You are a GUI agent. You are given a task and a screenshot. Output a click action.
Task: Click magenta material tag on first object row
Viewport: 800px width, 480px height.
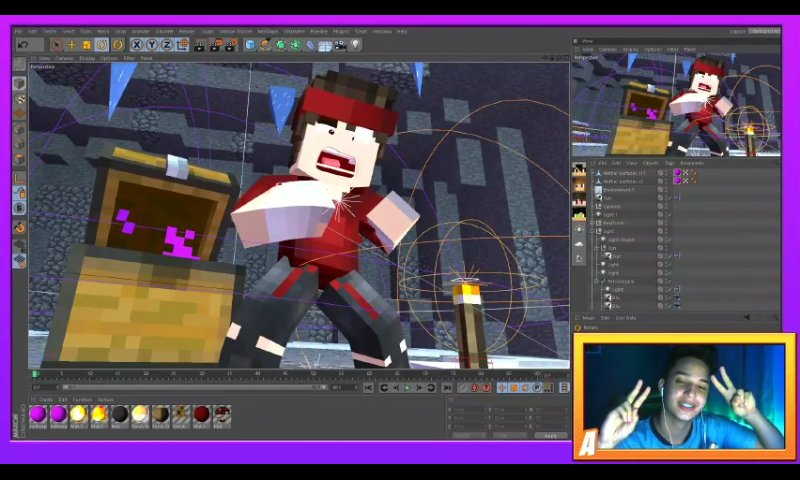[677, 173]
